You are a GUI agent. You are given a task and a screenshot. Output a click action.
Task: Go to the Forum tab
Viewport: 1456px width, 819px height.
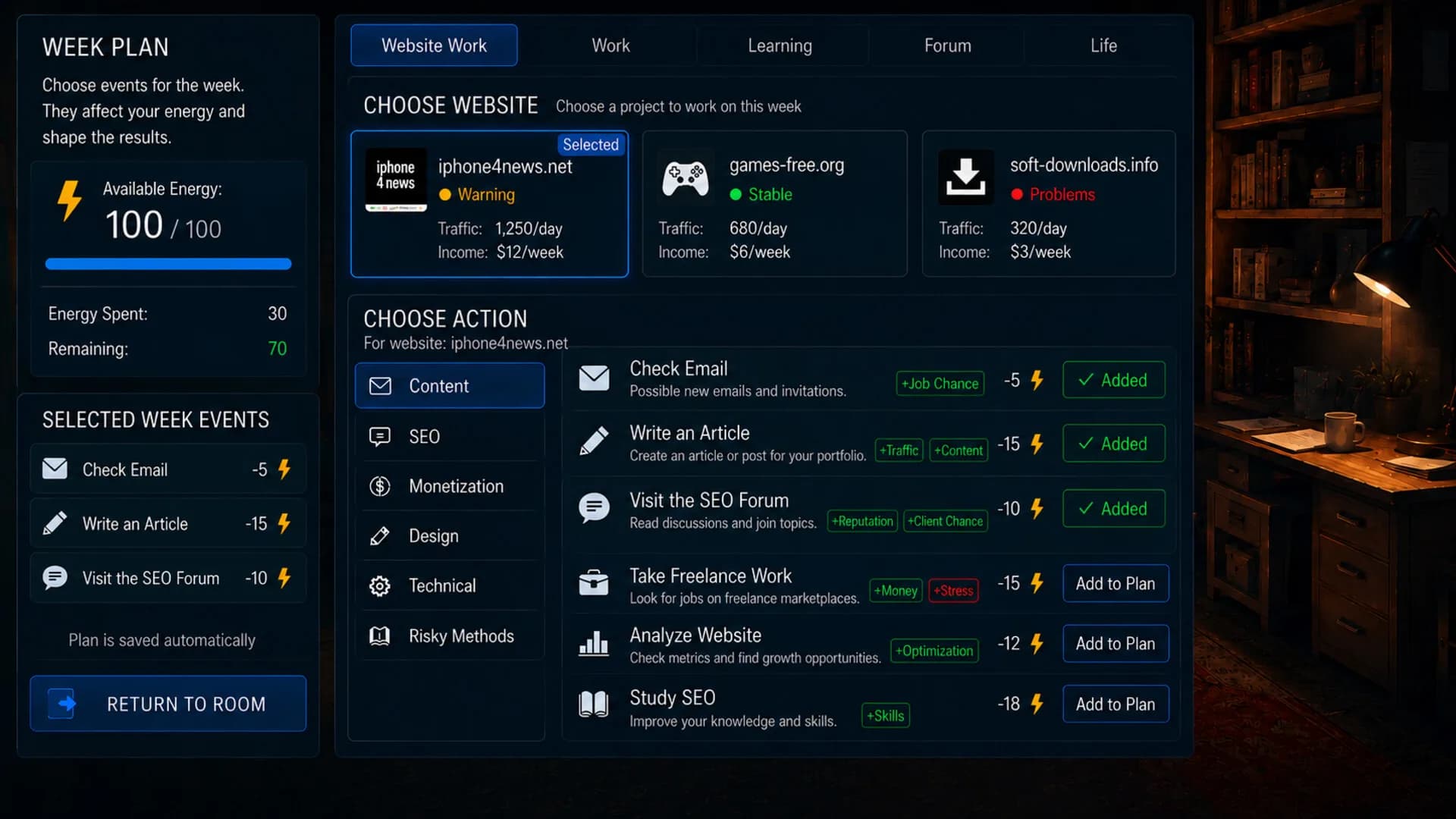coord(947,45)
